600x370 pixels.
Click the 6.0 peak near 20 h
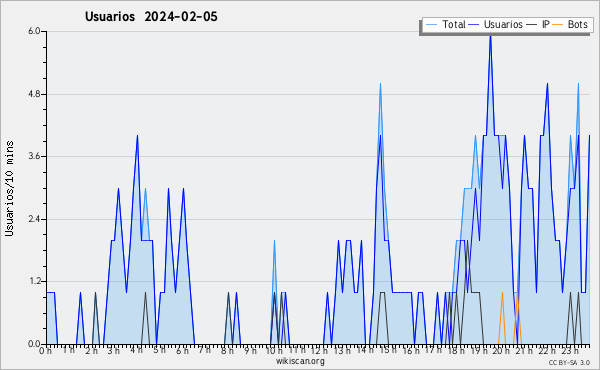491,36
